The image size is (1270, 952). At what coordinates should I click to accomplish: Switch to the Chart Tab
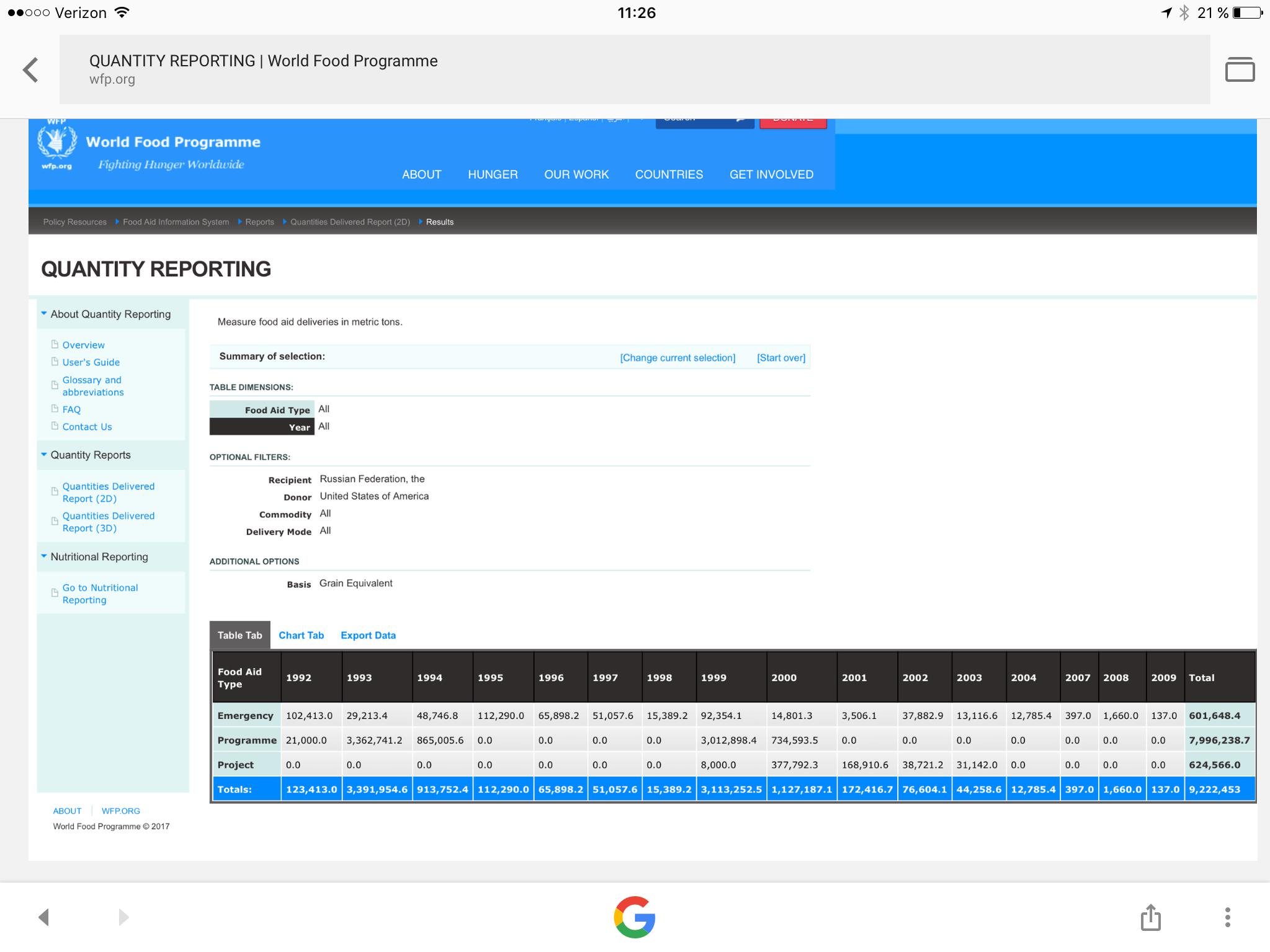click(301, 635)
